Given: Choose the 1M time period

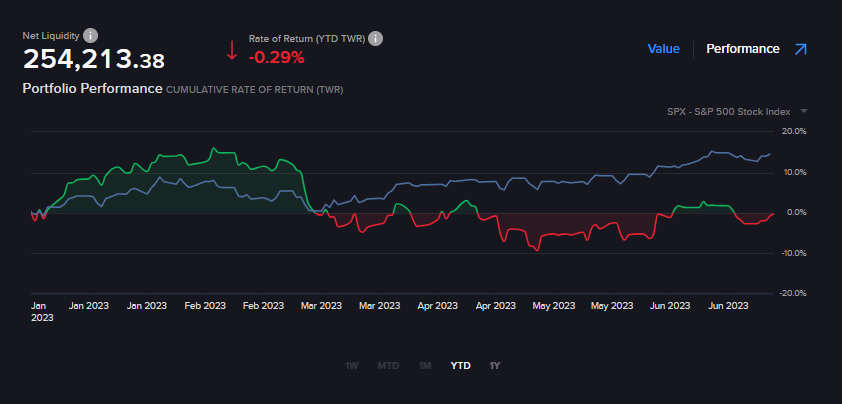Looking at the screenshot, I should (426, 366).
